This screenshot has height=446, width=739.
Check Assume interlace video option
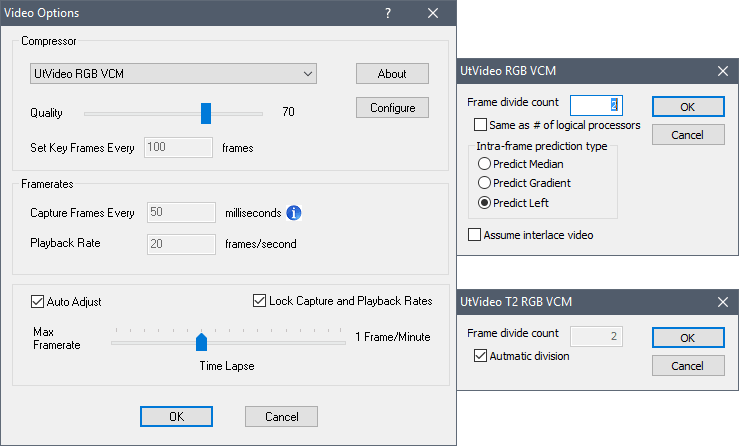click(474, 235)
